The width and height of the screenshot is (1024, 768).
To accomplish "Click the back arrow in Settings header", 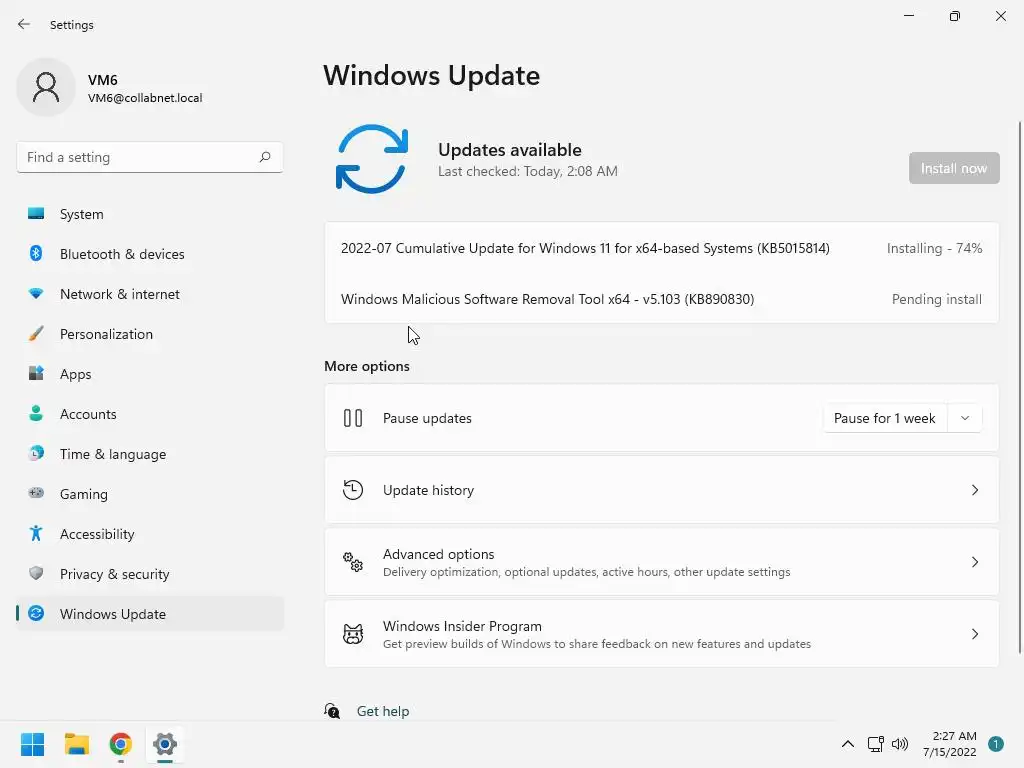I will pyautogui.click(x=24, y=24).
